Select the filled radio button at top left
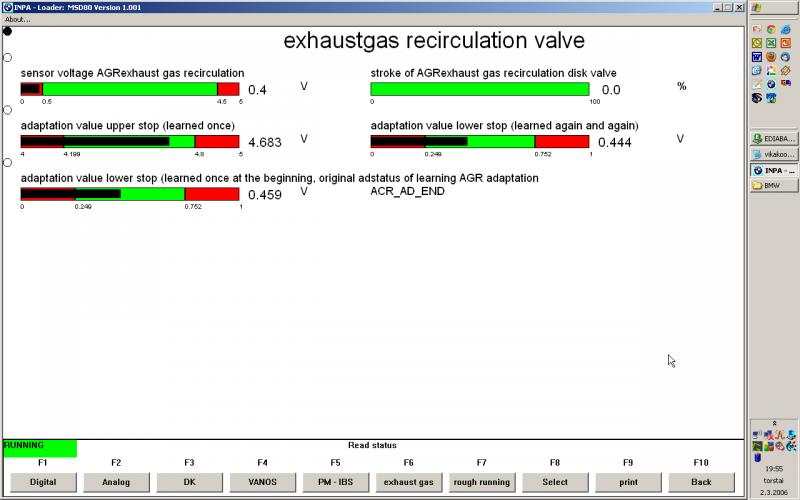This screenshot has width=800, height=500. click(x=7, y=31)
